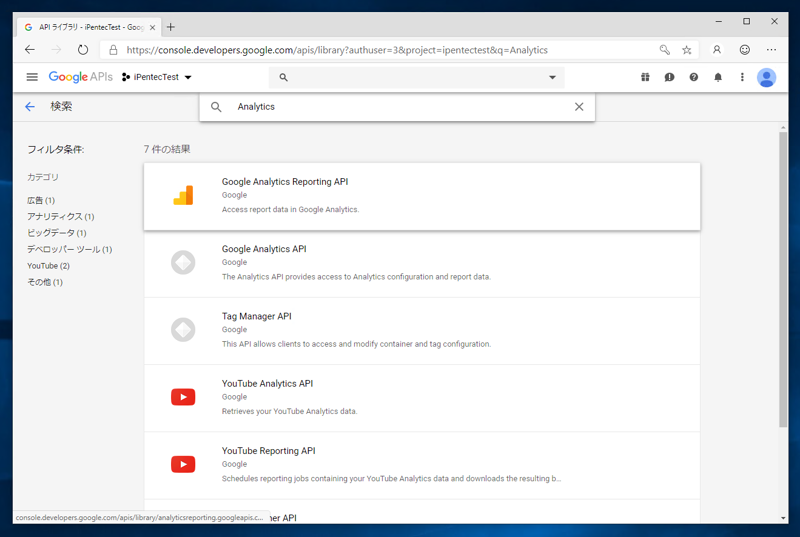
Task: Open the iPentecTest project selector
Action: pos(157,77)
